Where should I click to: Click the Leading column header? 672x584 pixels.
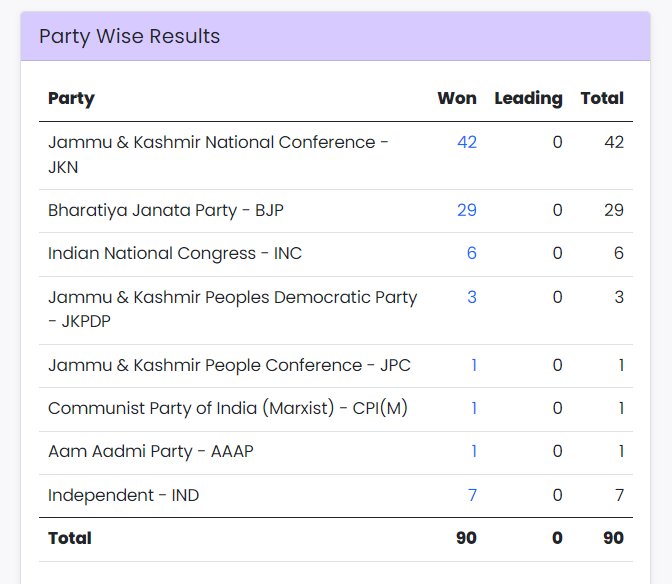click(528, 98)
